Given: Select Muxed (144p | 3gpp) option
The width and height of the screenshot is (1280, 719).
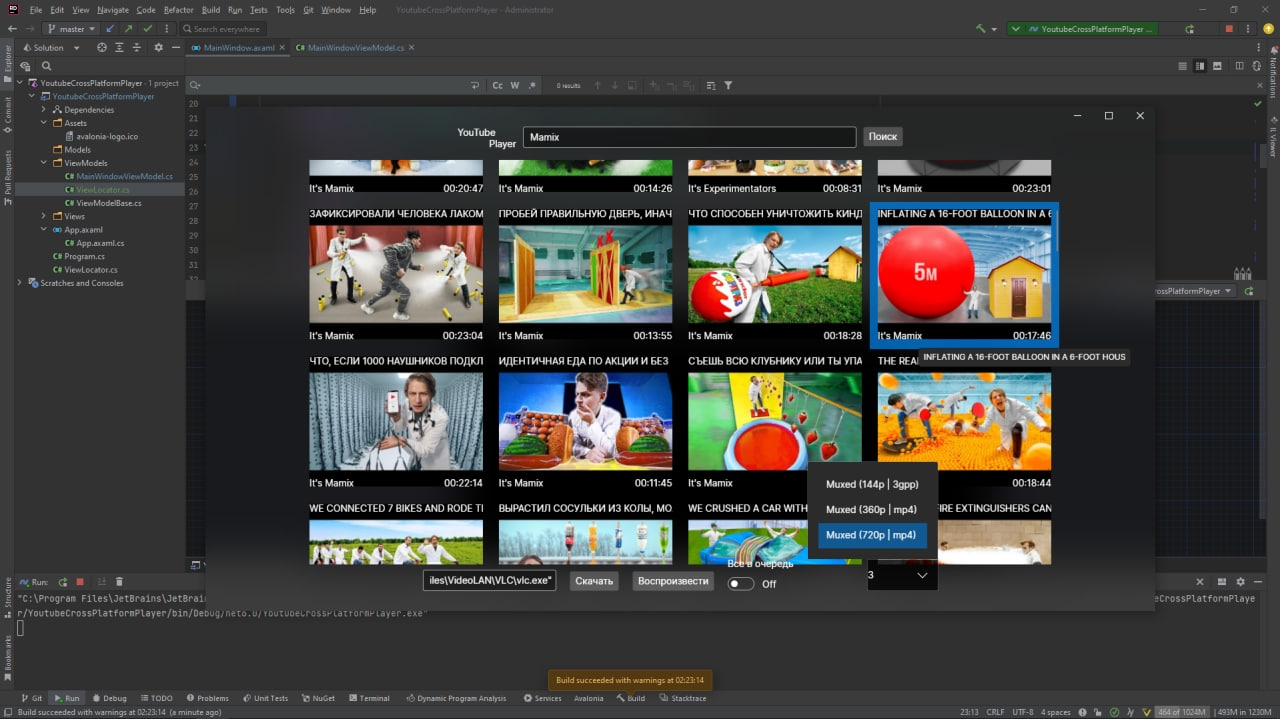Looking at the screenshot, I should pyautogui.click(x=872, y=484).
